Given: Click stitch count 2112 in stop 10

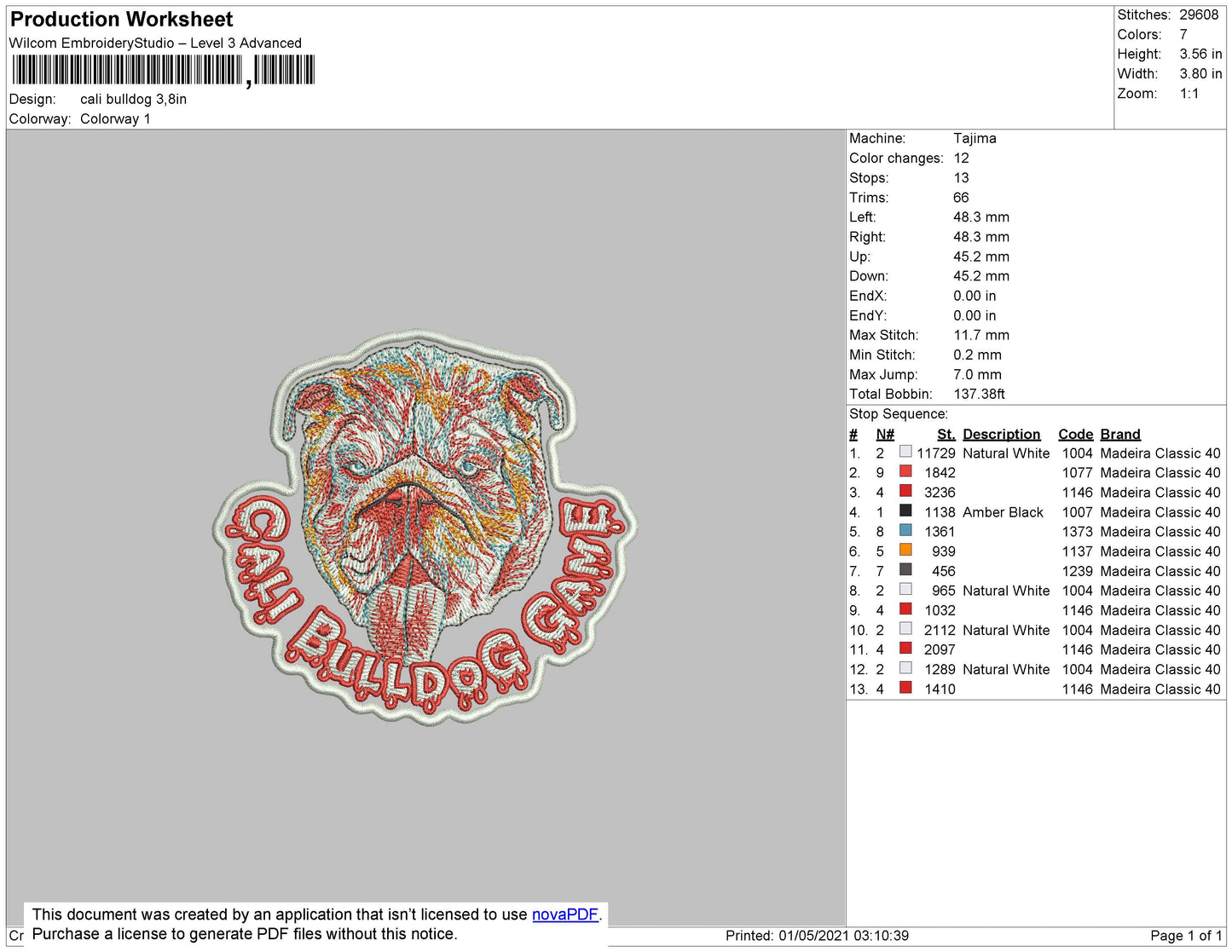Looking at the screenshot, I should 940,630.
